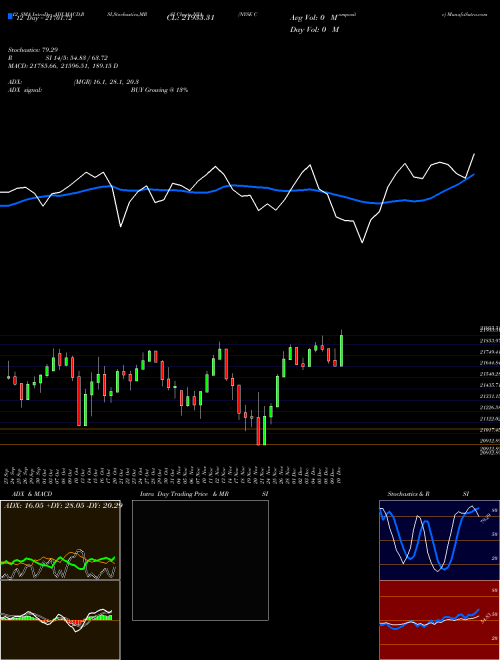Click the 'ADX signal:' label
This screenshot has width=500, height=660.
tap(25, 90)
